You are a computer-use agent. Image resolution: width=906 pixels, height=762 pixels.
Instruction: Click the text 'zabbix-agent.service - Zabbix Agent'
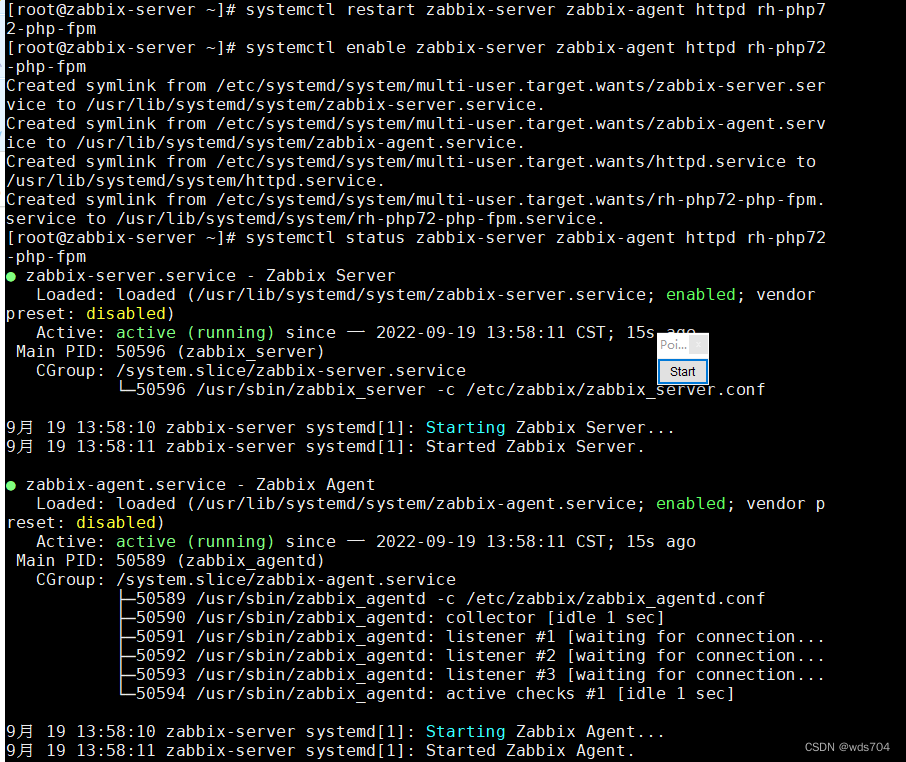coord(200,485)
